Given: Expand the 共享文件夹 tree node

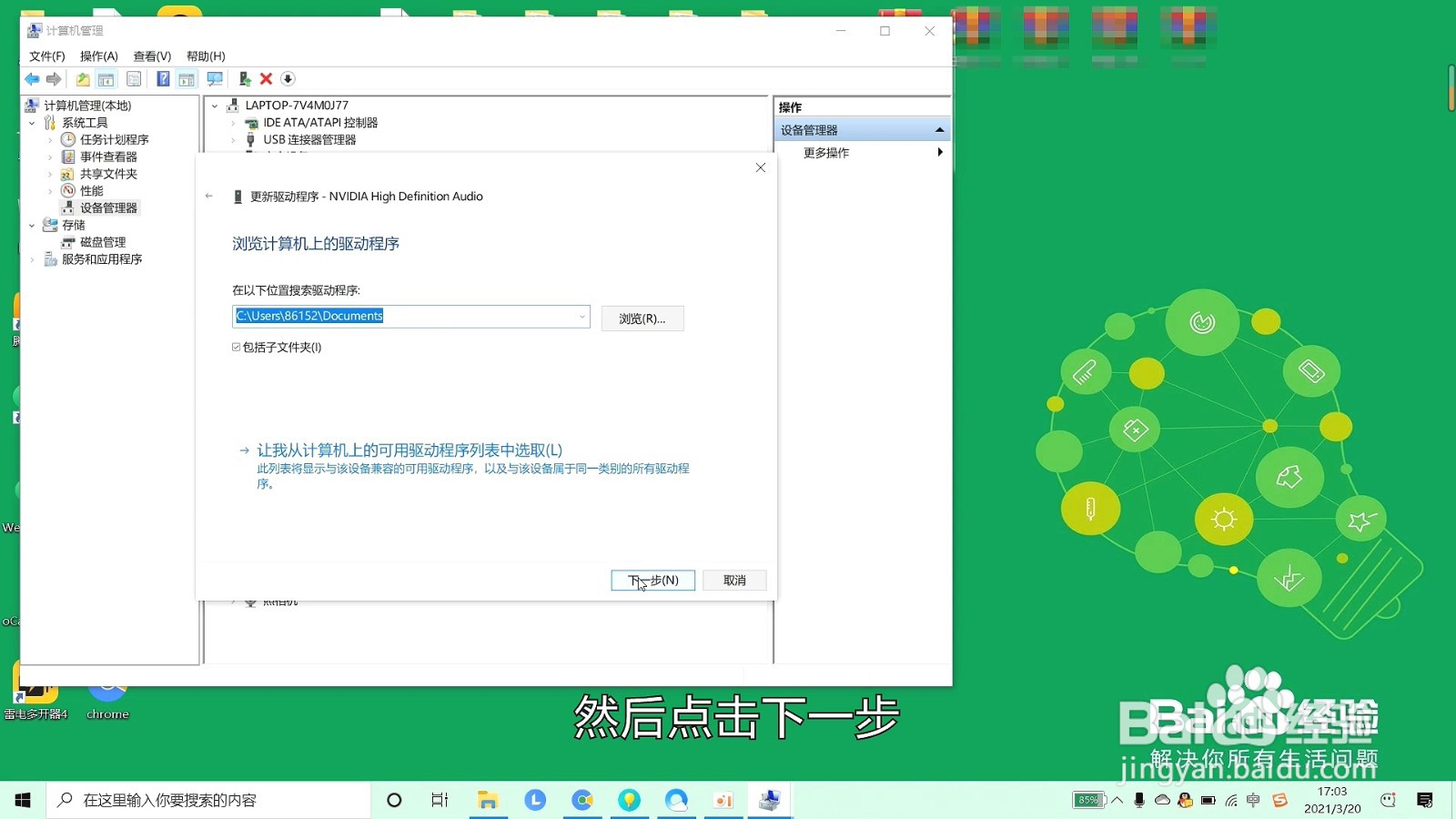Looking at the screenshot, I should [x=50, y=175].
